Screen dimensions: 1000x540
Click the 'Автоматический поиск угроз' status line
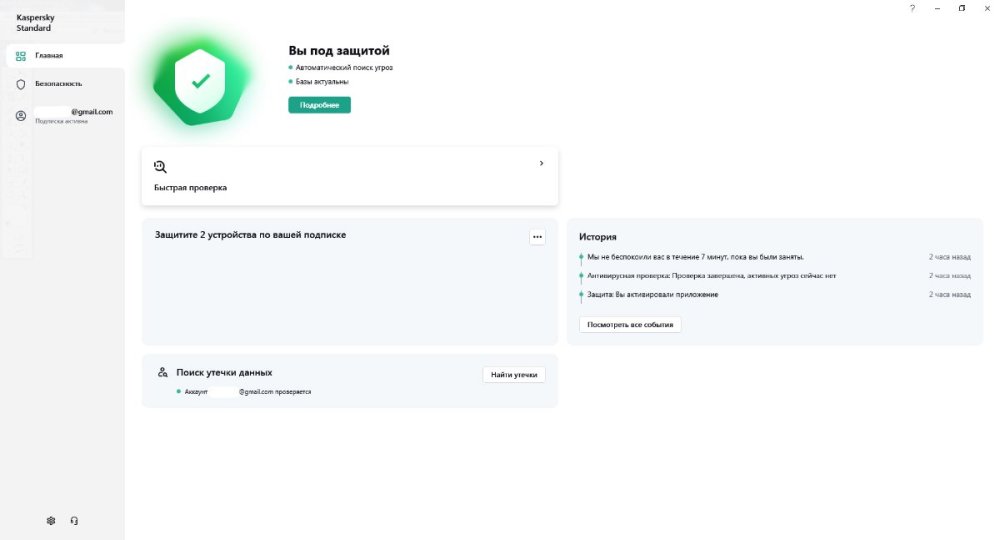tap(343, 67)
